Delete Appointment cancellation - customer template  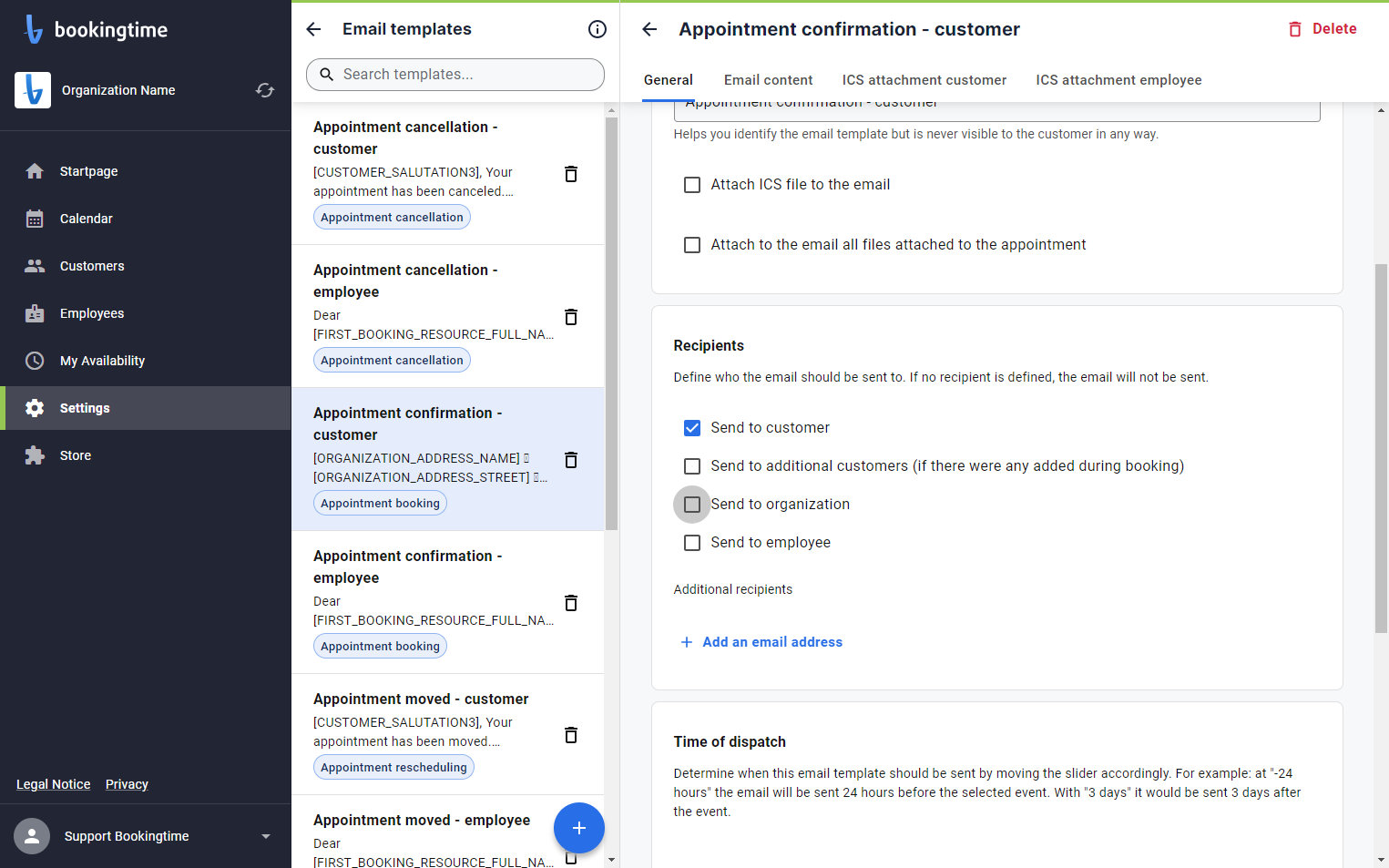click(571, 174)
